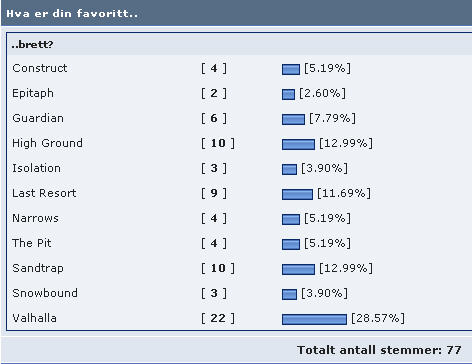The width and height of the screenshot is (472, 364).
Task: Click the Valhalla vote count 22
Action: pos(218,318)
